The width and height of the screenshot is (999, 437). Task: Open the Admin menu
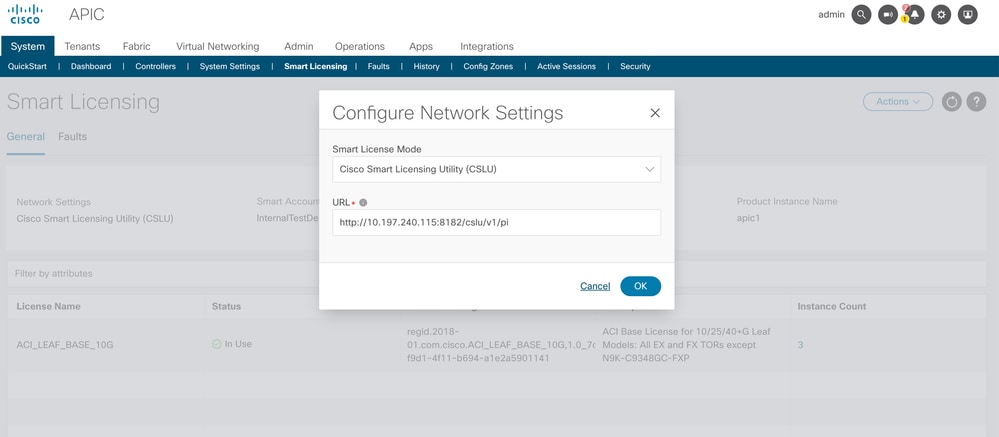coord(299,47)
